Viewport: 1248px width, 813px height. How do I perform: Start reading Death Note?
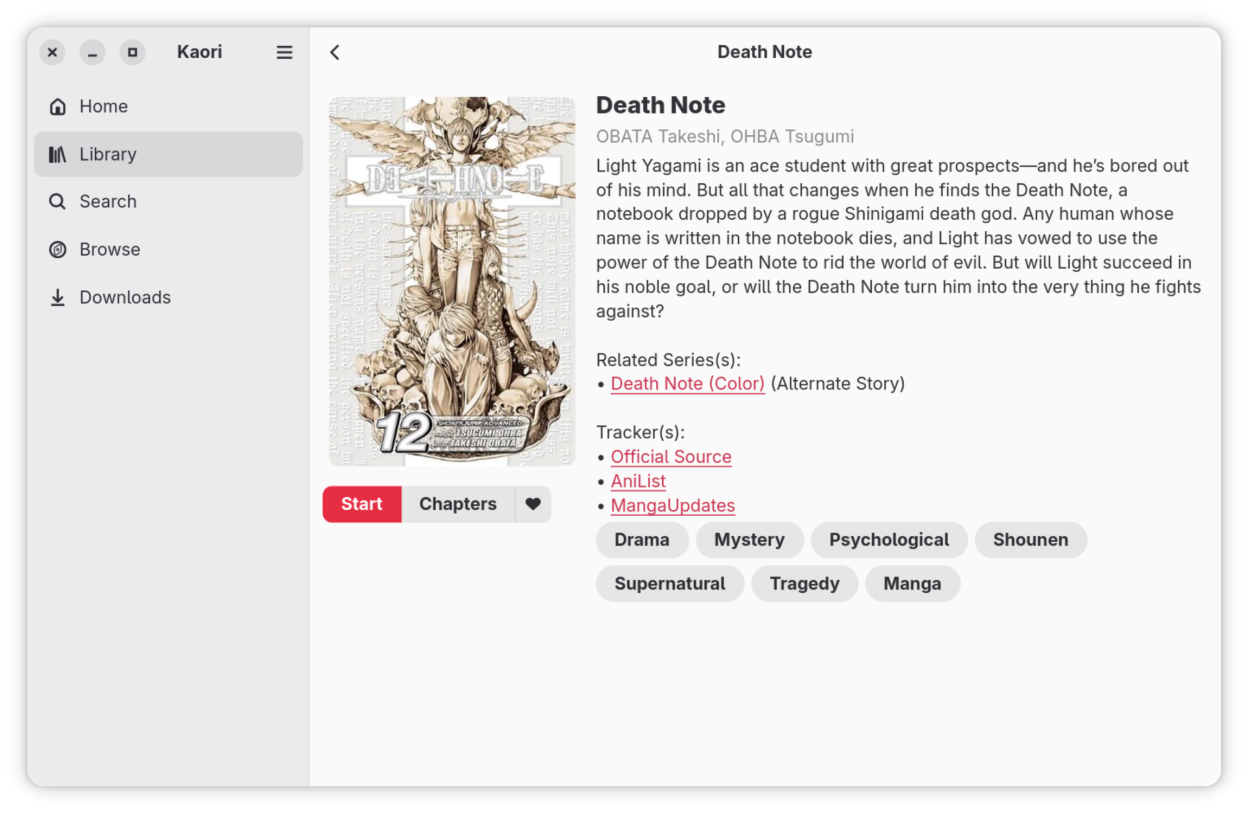pos(362,504)
